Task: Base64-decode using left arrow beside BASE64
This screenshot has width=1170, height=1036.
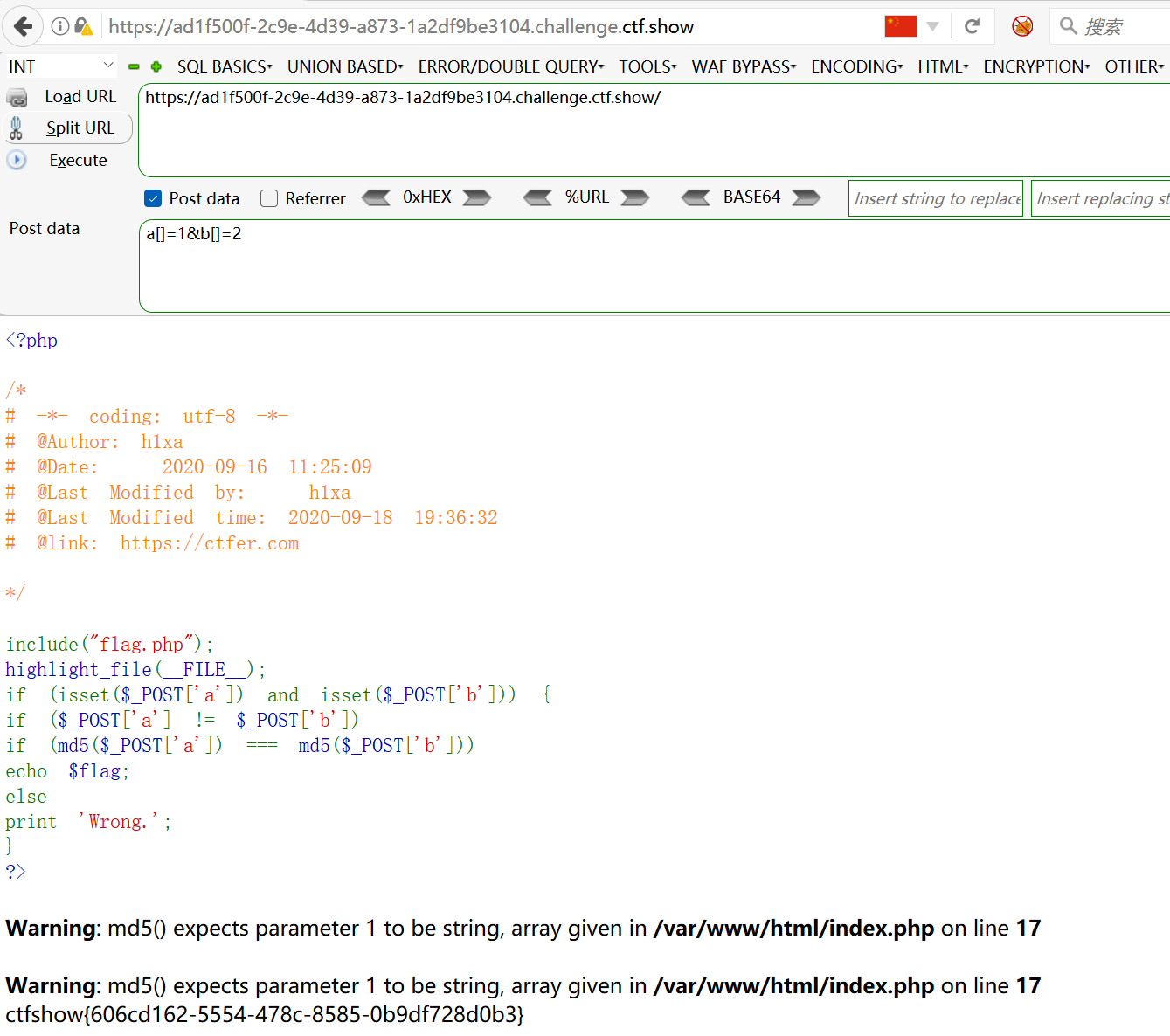Action: (x=696, y=197)
